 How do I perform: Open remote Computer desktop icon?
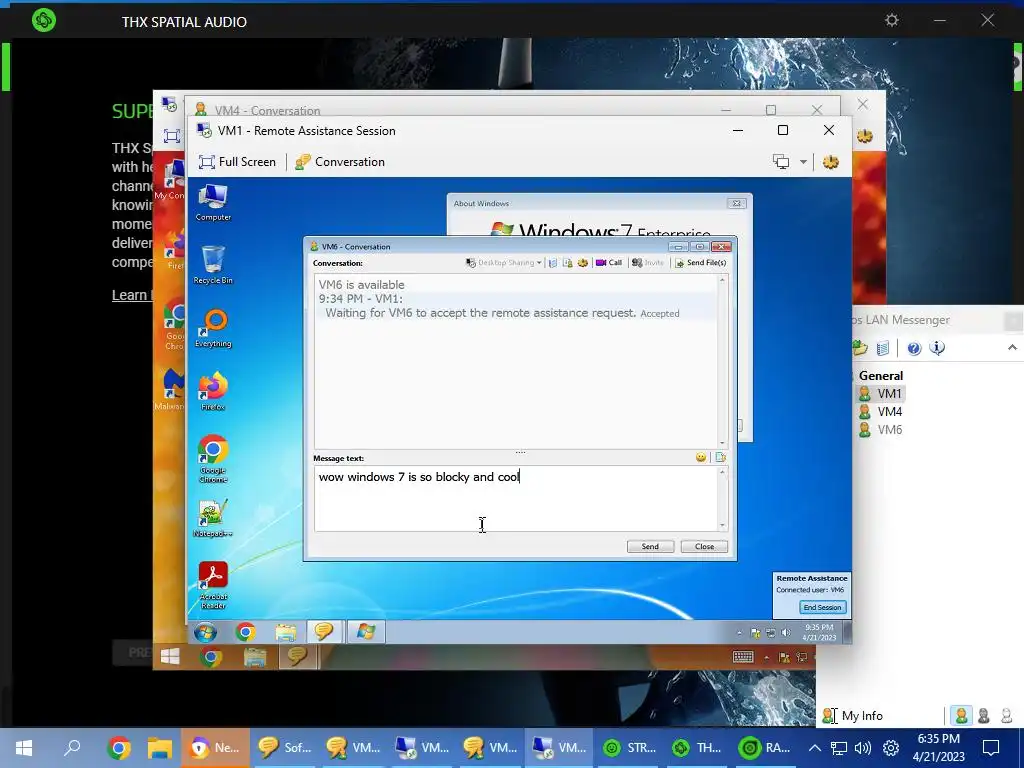tap(213, 203)
